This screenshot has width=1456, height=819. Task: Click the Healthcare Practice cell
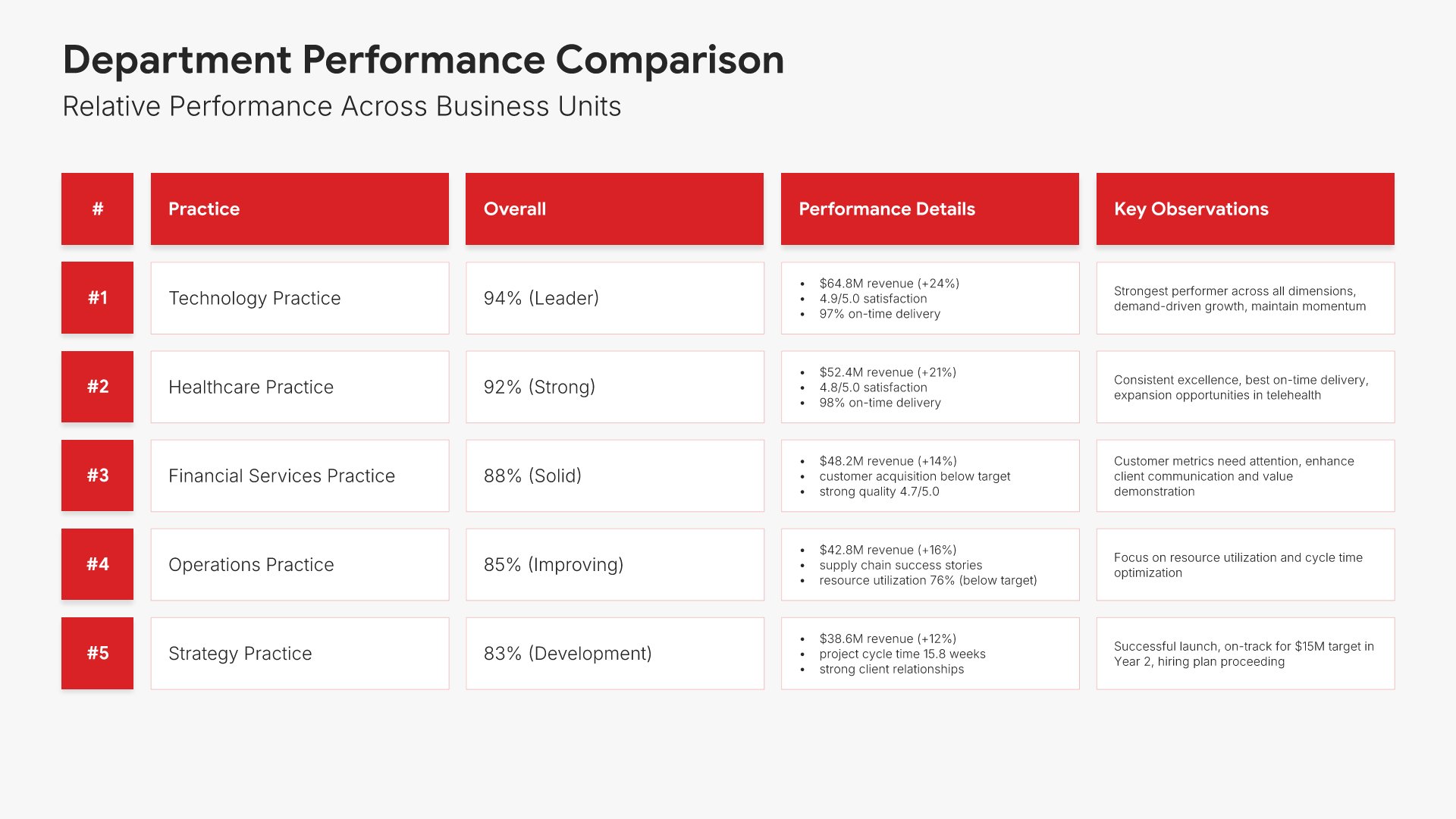tap(300, 387)
